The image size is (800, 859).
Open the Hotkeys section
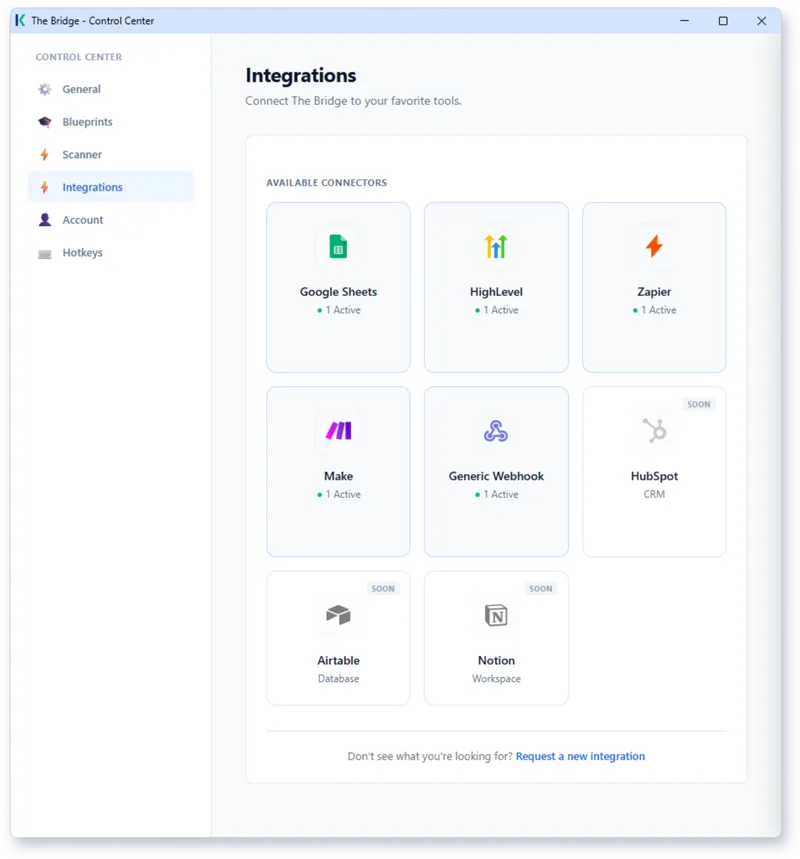[x=111, y=253]
